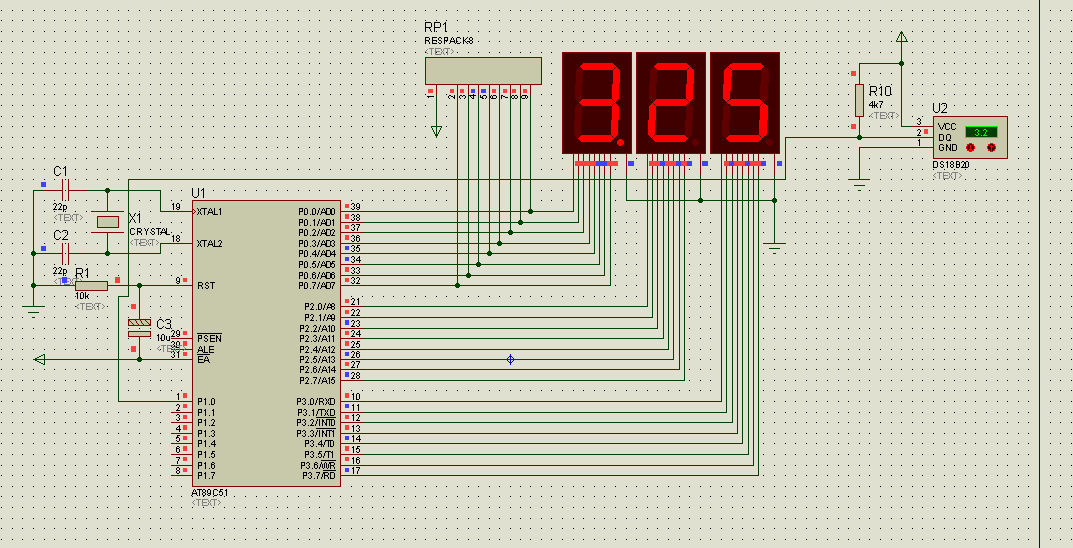
Task: Click the ALE pin label
Action: pos(205,349)
